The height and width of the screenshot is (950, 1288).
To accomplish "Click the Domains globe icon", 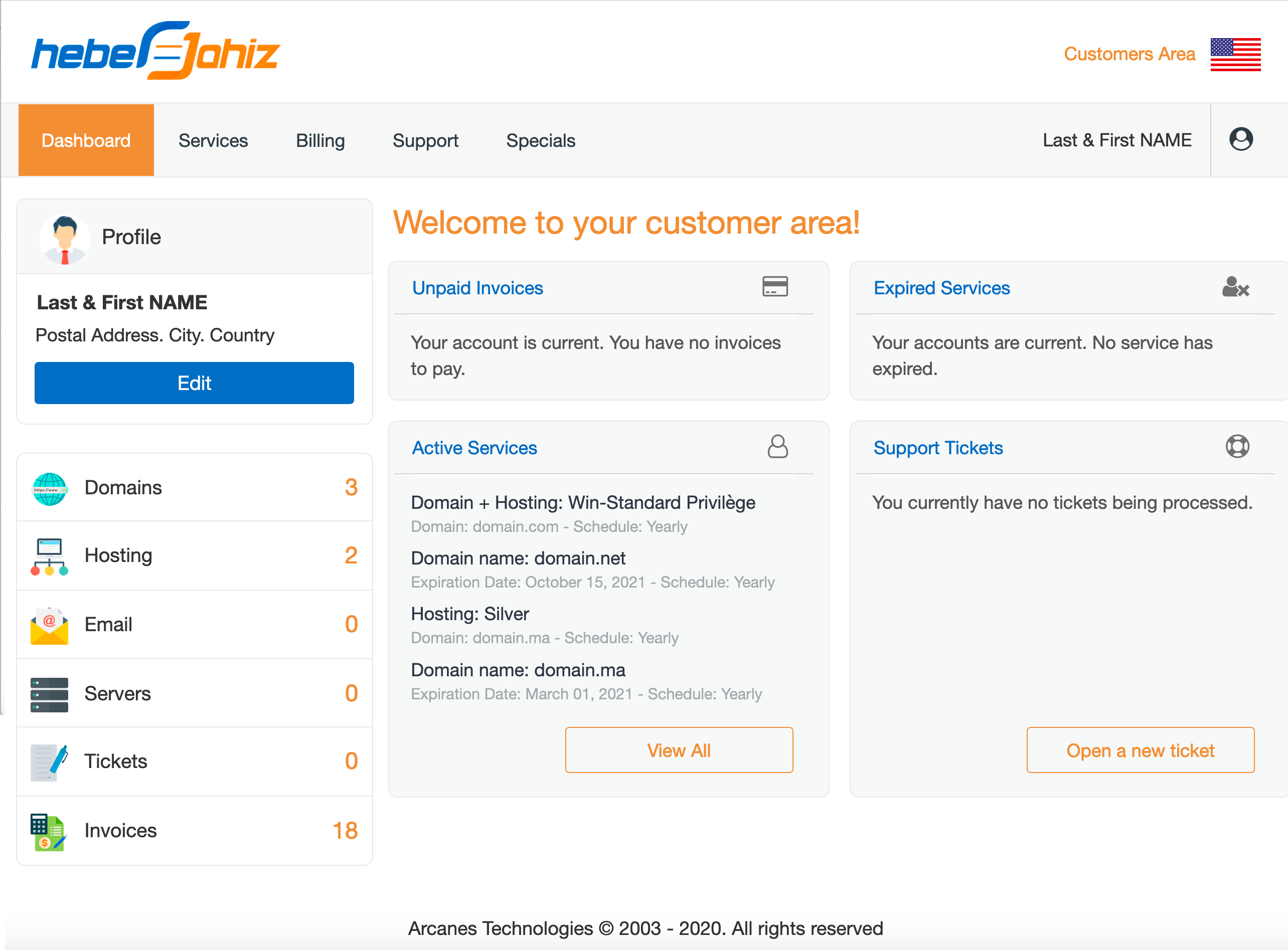I will point(50,489).
